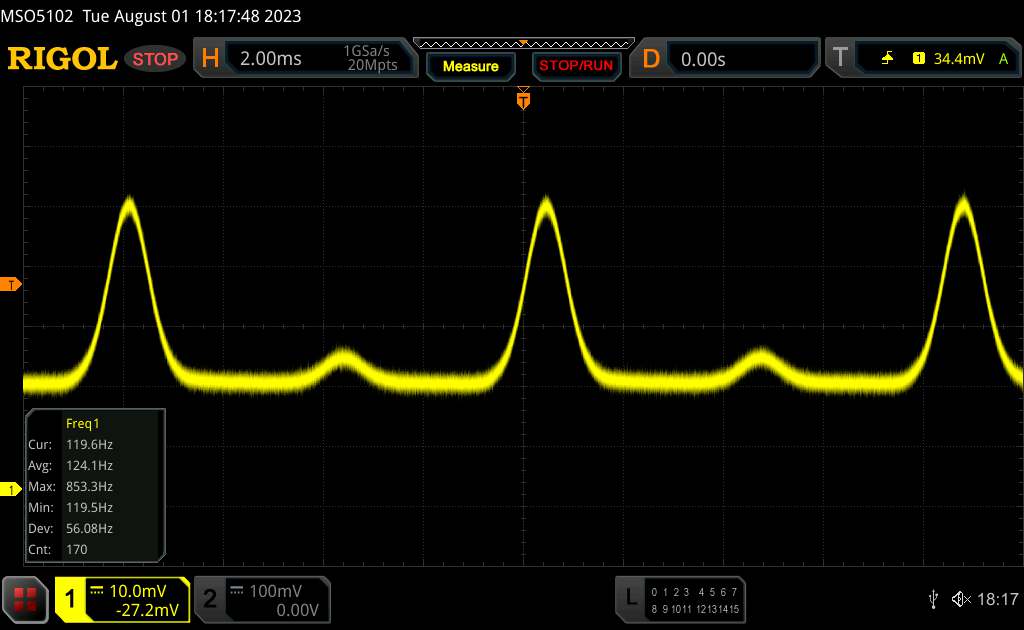
Task: Toggle the logic analyzer L channels panel
Action: 680,599
